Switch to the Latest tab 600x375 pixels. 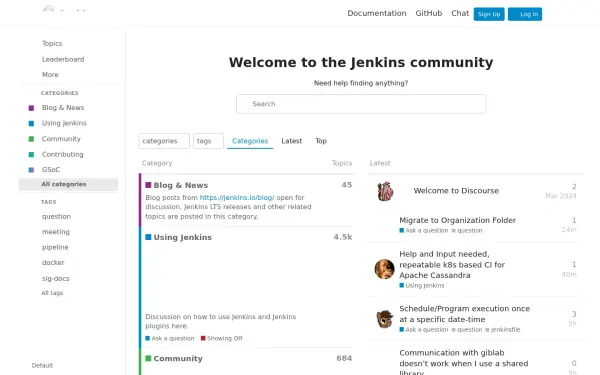pos(292,141)
